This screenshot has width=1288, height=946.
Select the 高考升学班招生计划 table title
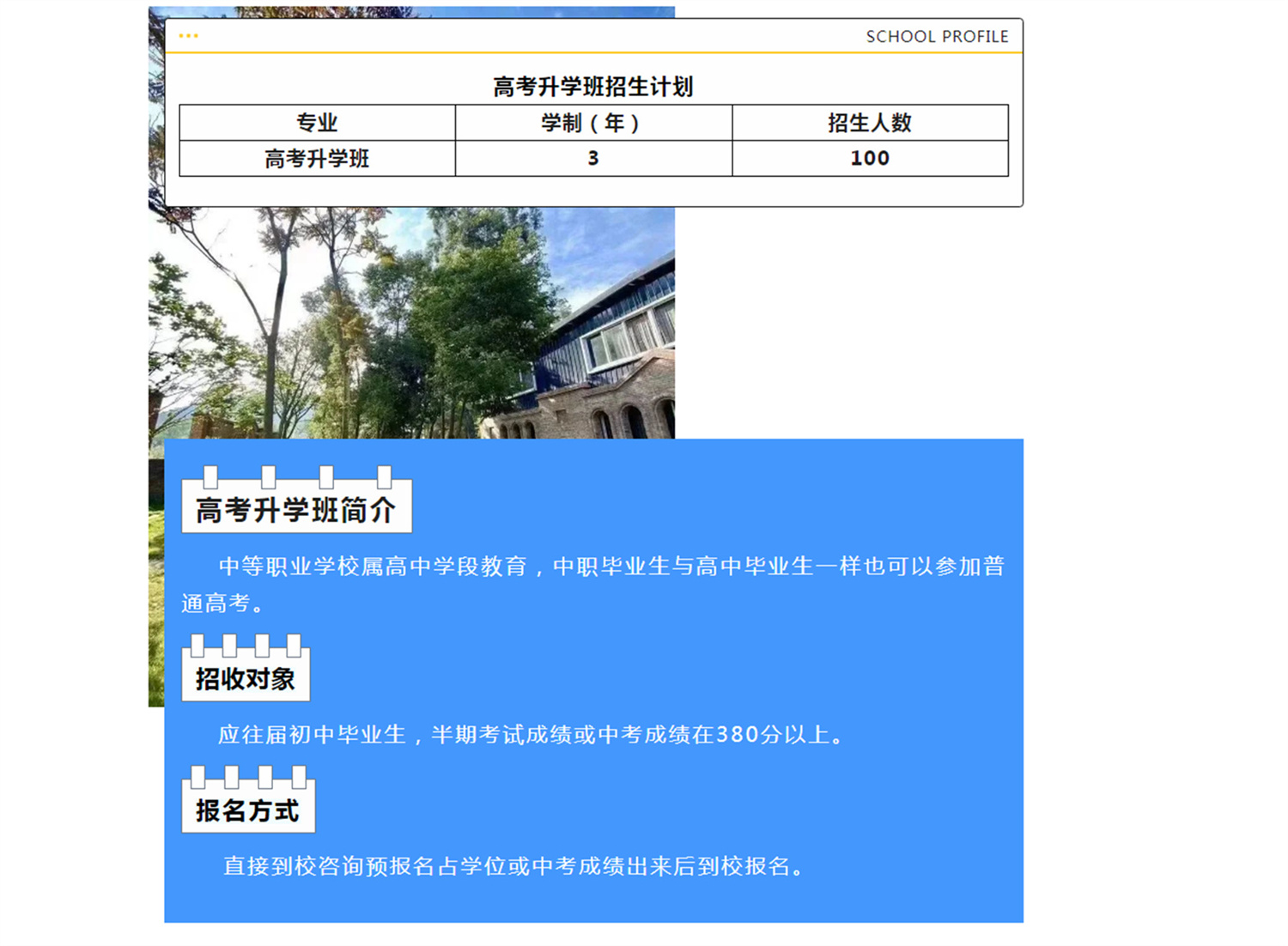[x=592, y=87]
